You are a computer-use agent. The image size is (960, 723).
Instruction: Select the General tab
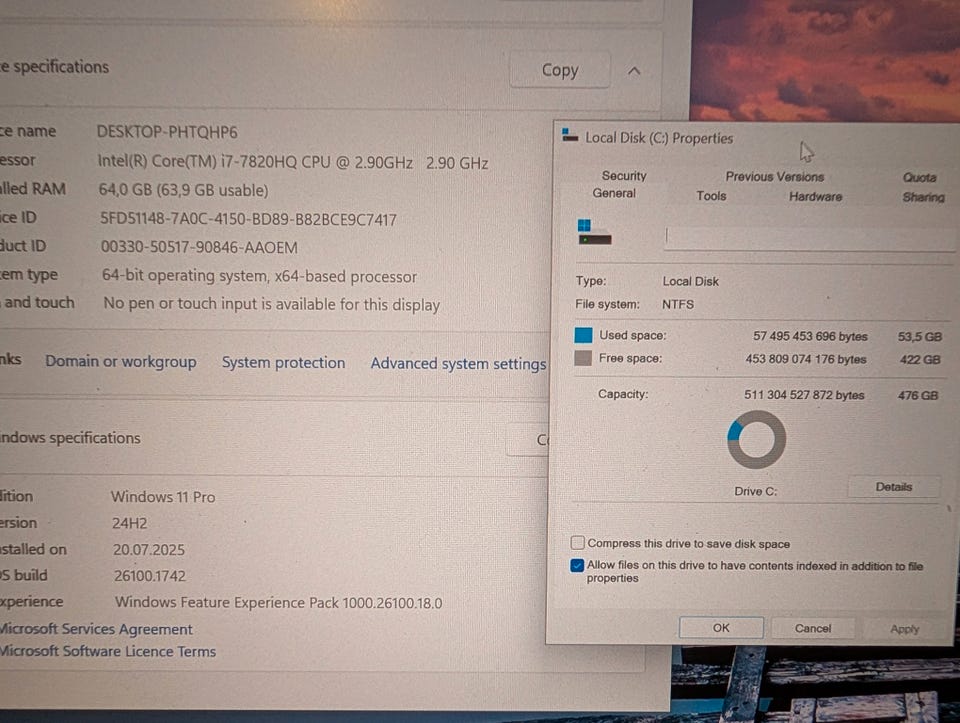pos(613,193)
